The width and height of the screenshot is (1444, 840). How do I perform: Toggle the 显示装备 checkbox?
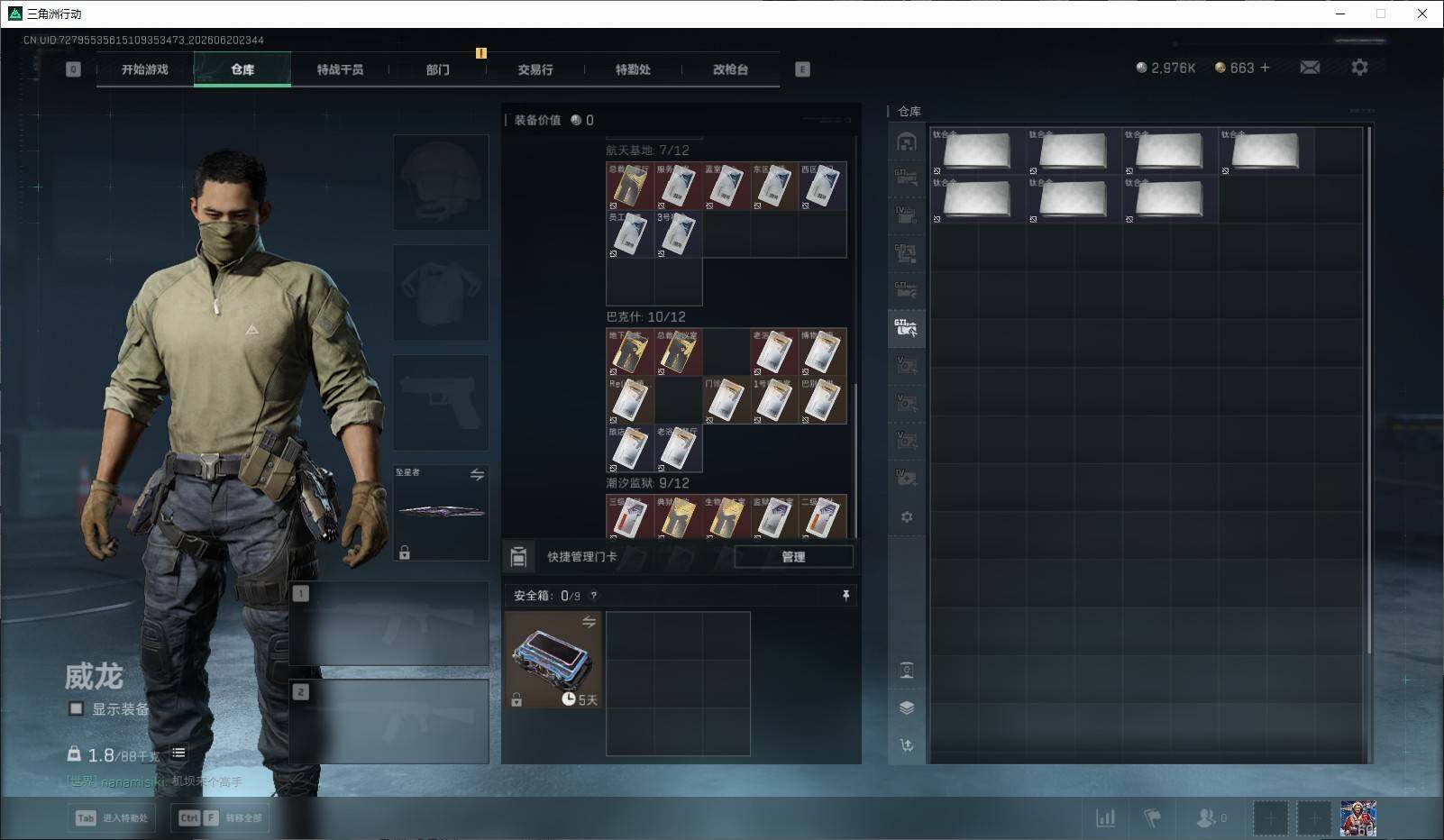coord(77,708)
